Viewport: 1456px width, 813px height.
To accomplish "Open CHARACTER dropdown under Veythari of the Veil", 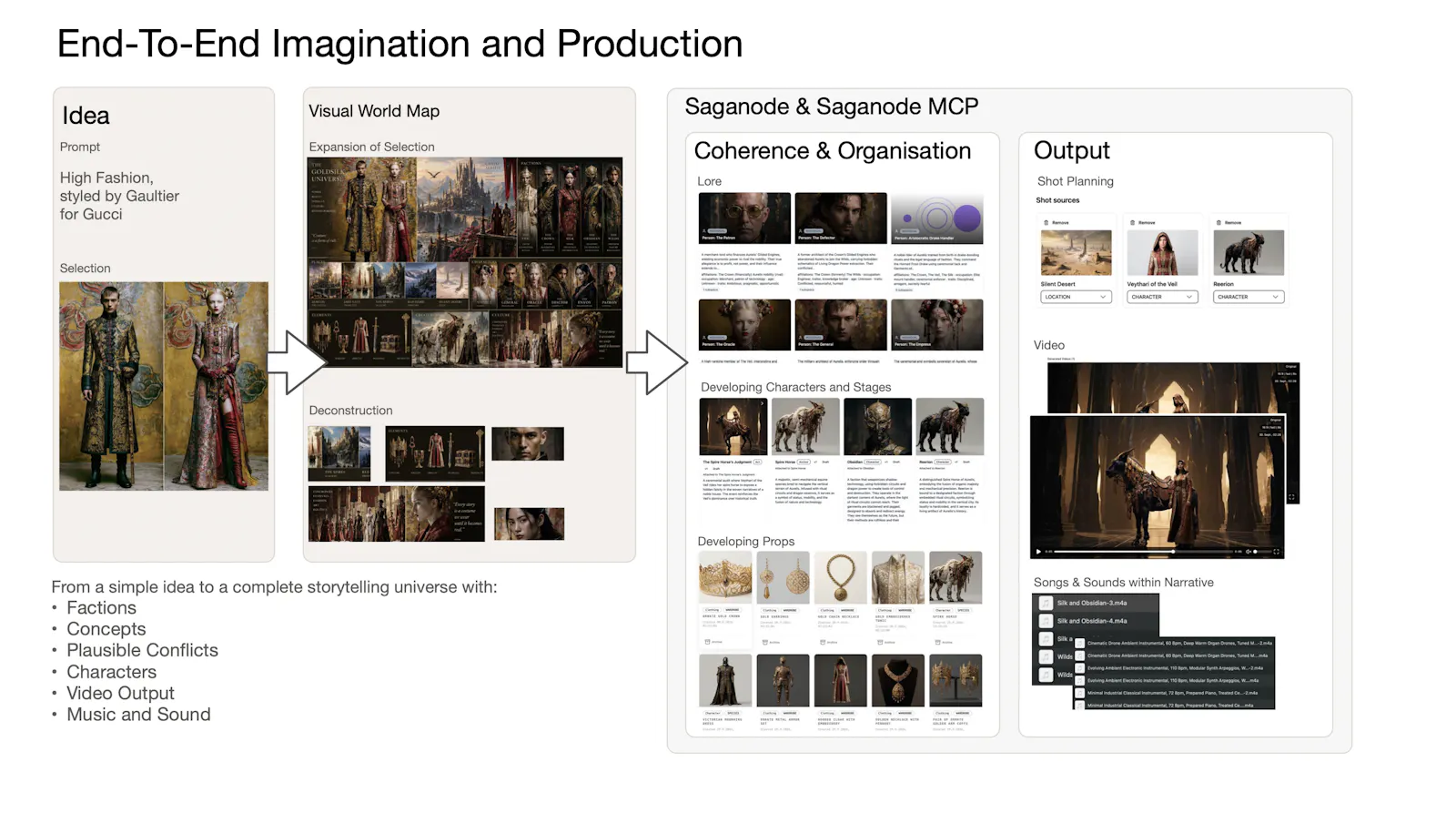I will pos(1162,297).
